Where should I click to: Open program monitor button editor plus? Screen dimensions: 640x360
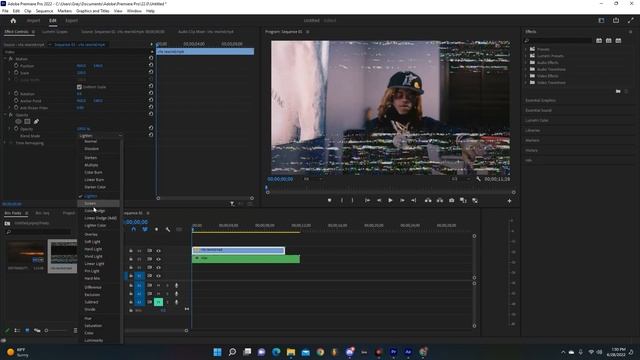pyautogui.click(x=509, y=200)
